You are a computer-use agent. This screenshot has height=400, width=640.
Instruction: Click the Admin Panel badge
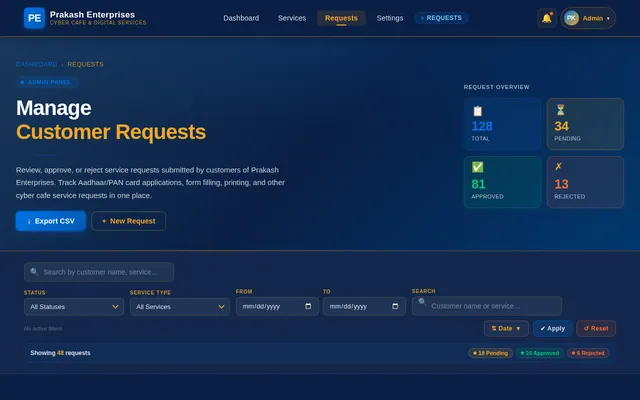pyautogui.click(x=47, y=82)
